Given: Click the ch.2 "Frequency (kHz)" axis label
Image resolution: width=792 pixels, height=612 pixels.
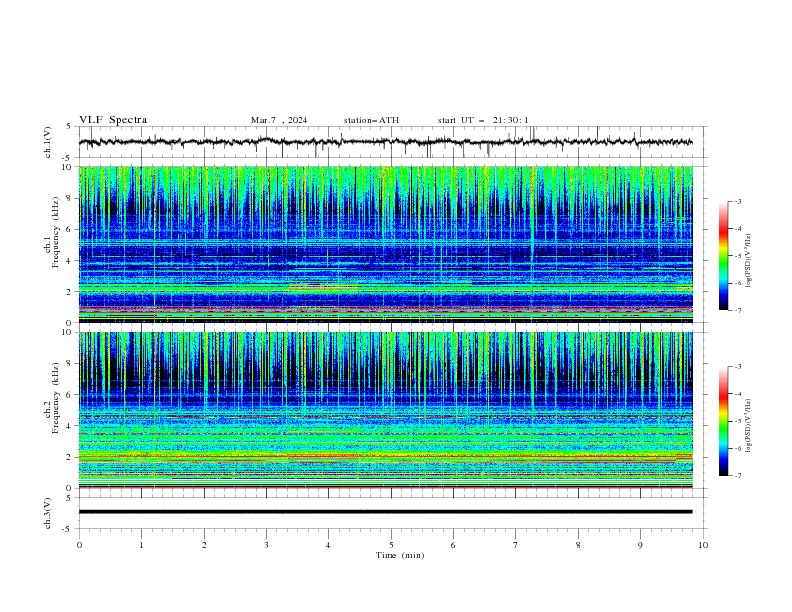Looking at the screenshot, I should [x=56, y=398].
